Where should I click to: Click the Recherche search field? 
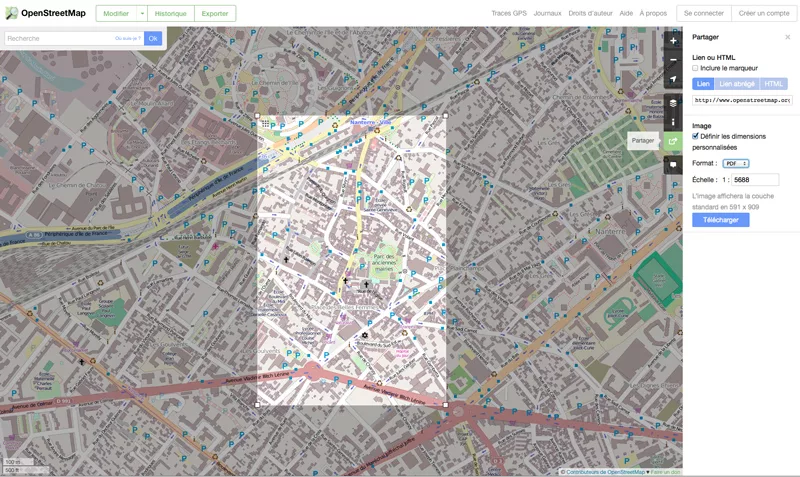point(58,38)
